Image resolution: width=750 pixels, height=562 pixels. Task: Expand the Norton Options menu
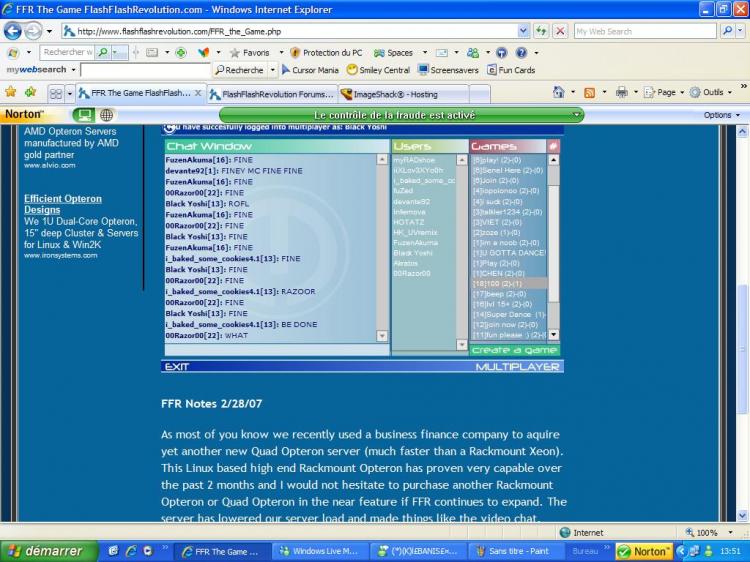[x=722, y=115]
